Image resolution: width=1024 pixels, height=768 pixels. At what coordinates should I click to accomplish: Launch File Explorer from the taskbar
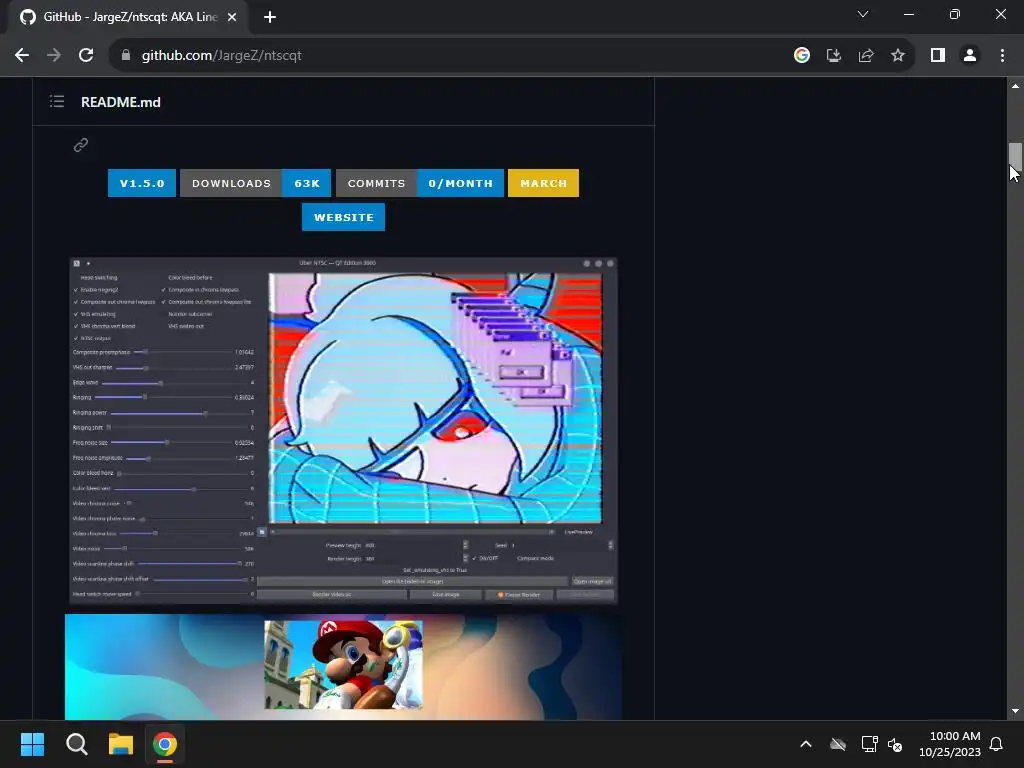coord(121,744)
